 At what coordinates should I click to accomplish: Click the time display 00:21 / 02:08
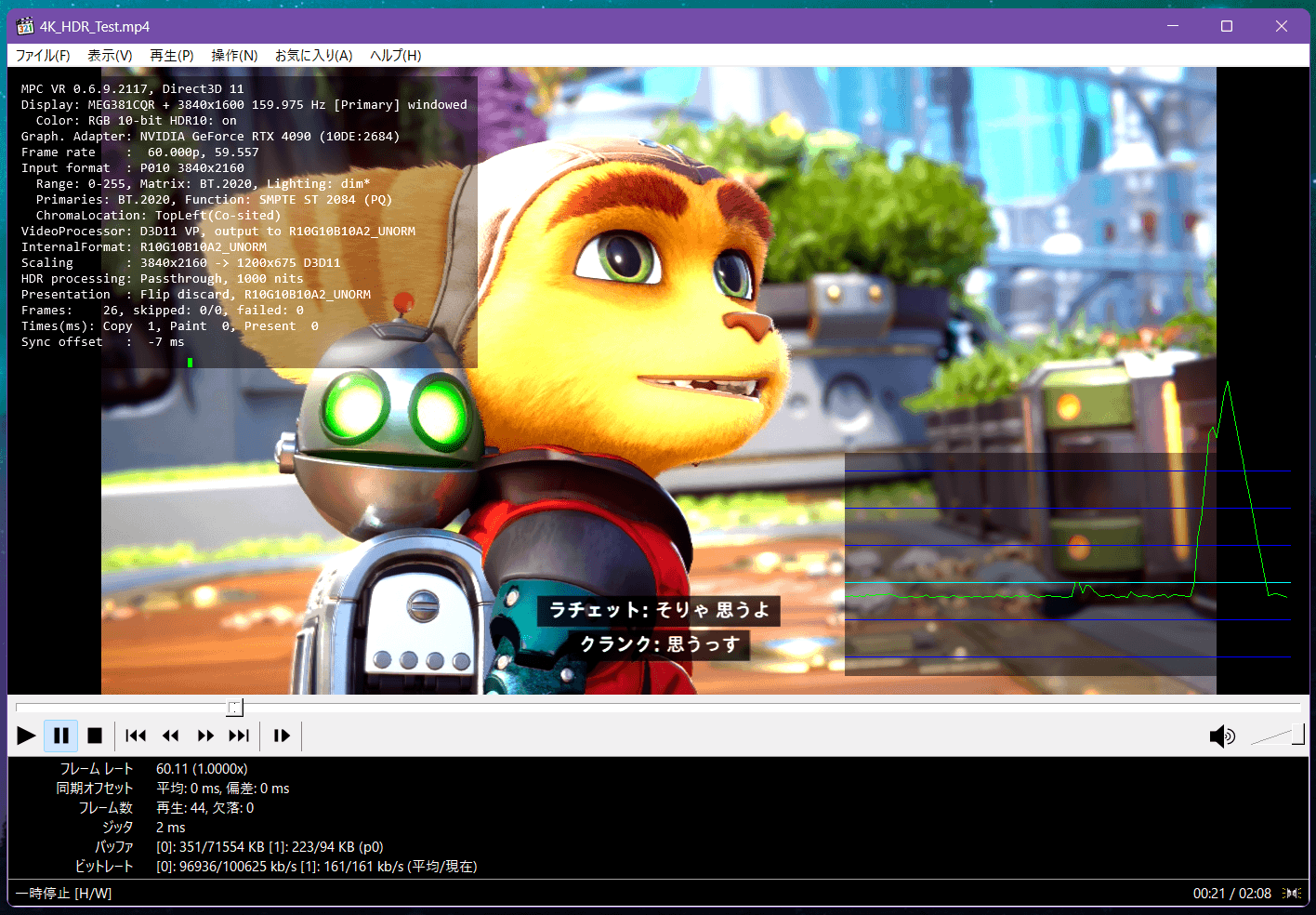pyautogui.click(x=1231, y=894)
